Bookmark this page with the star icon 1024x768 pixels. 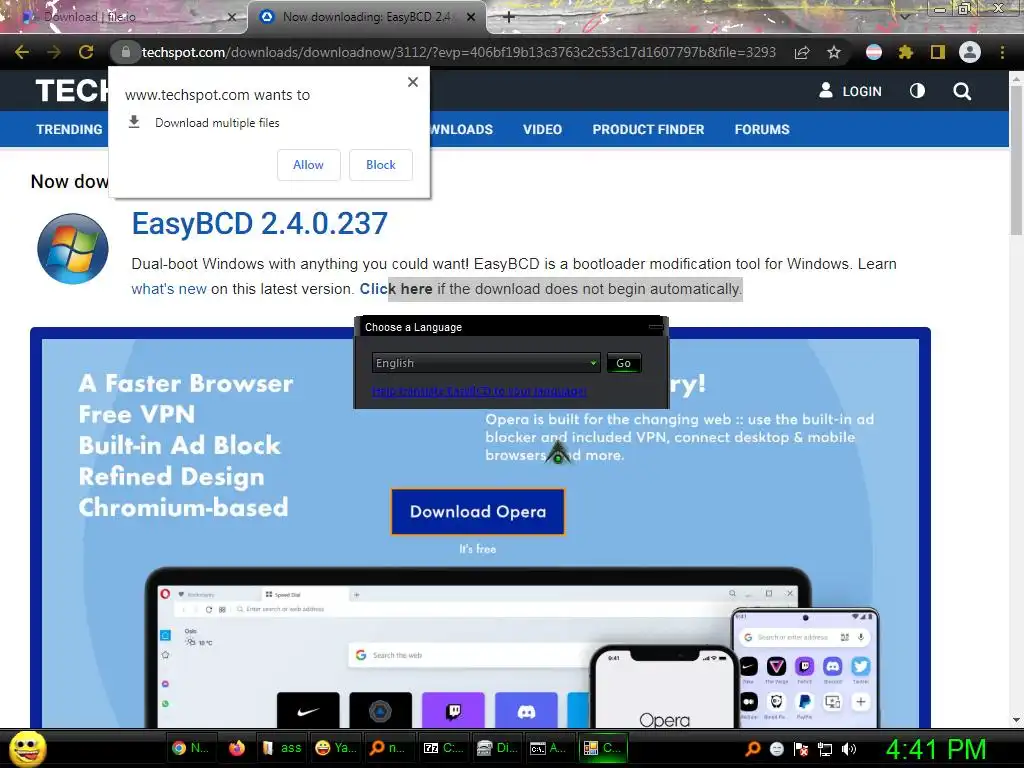[834, 53]
